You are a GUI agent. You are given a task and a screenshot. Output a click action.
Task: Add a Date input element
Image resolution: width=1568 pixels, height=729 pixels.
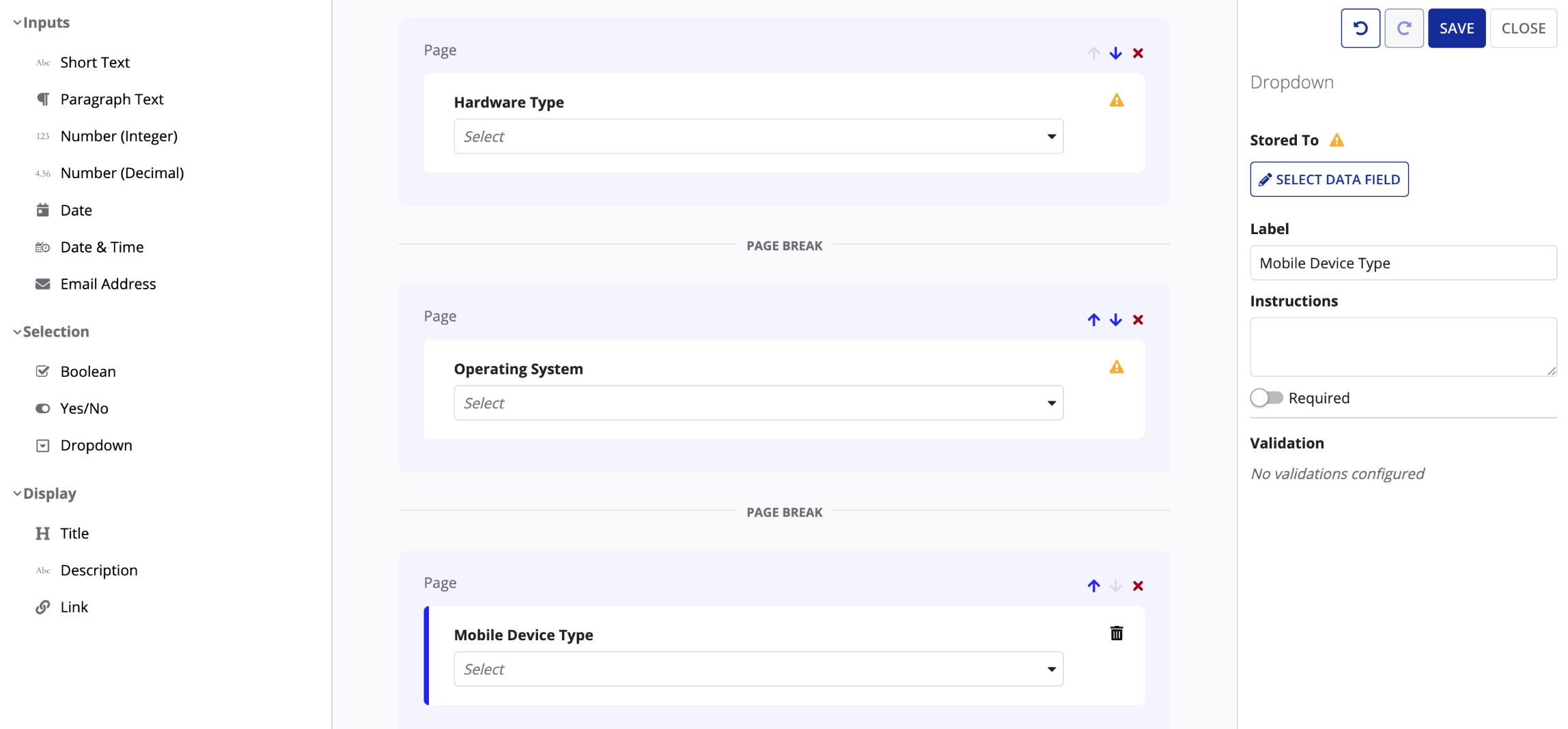64,210
